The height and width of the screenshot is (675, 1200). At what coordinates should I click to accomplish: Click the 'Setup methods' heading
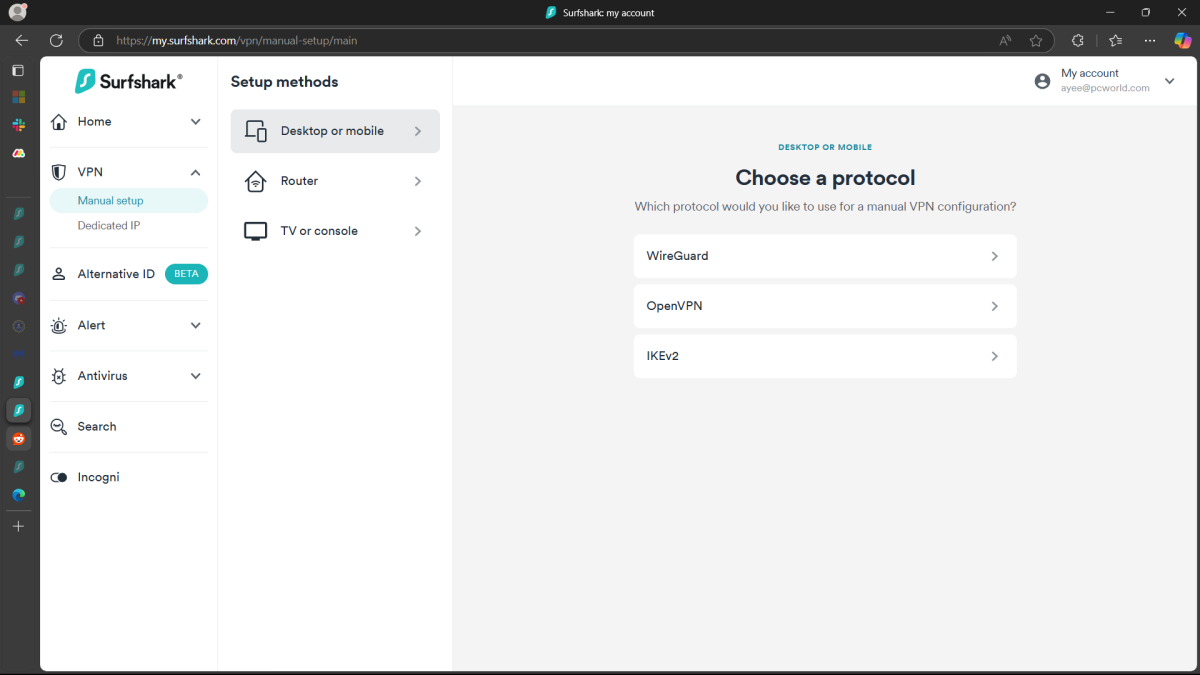pos(284,82)
